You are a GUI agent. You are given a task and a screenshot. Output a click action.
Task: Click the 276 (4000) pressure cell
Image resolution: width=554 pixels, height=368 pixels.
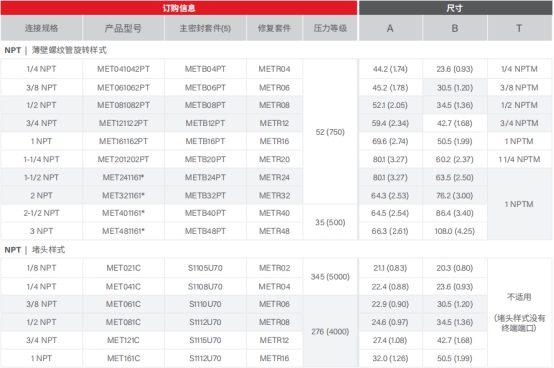(330, 332)
